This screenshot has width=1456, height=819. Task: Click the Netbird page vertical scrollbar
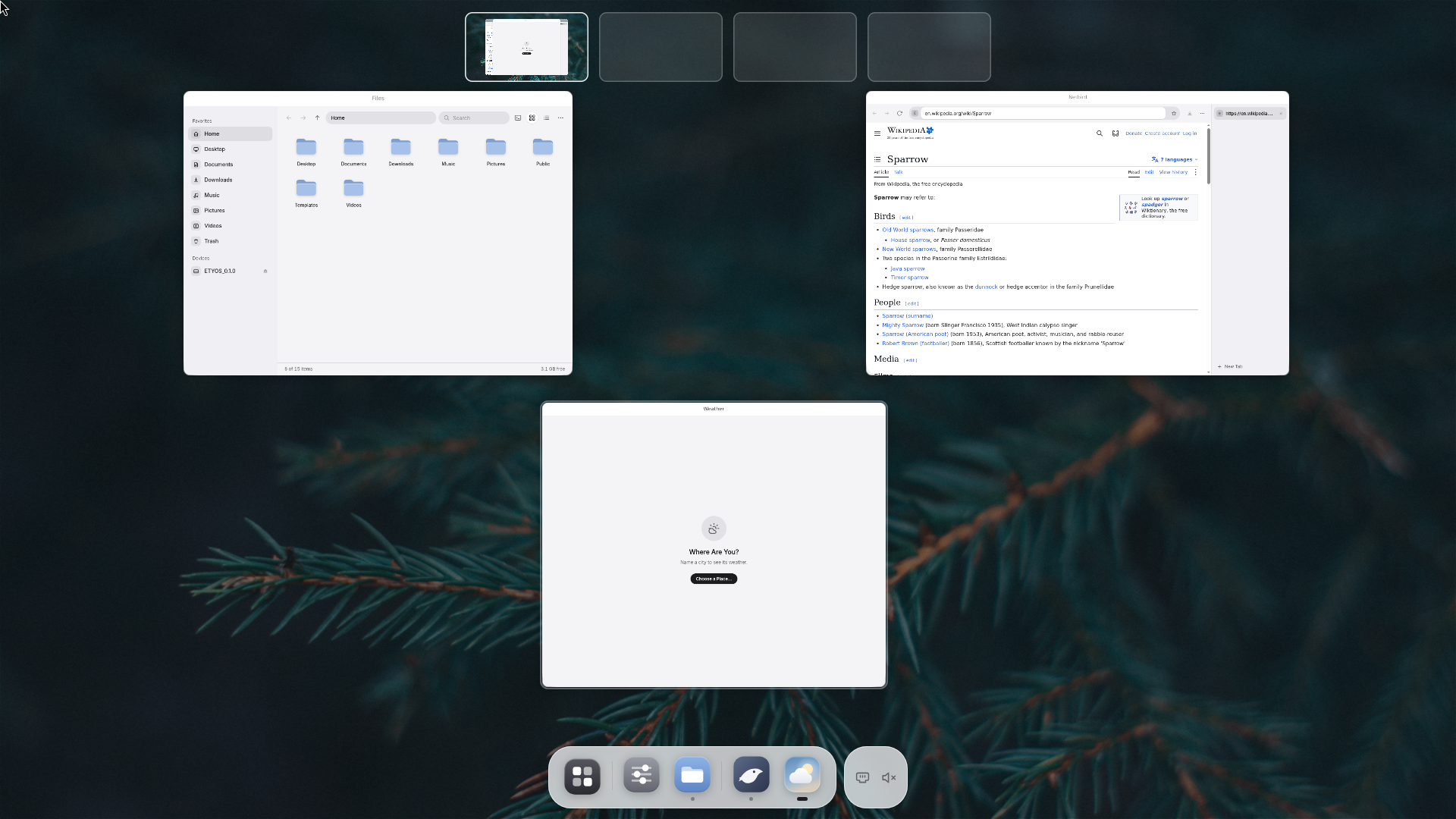(1209, 155)
